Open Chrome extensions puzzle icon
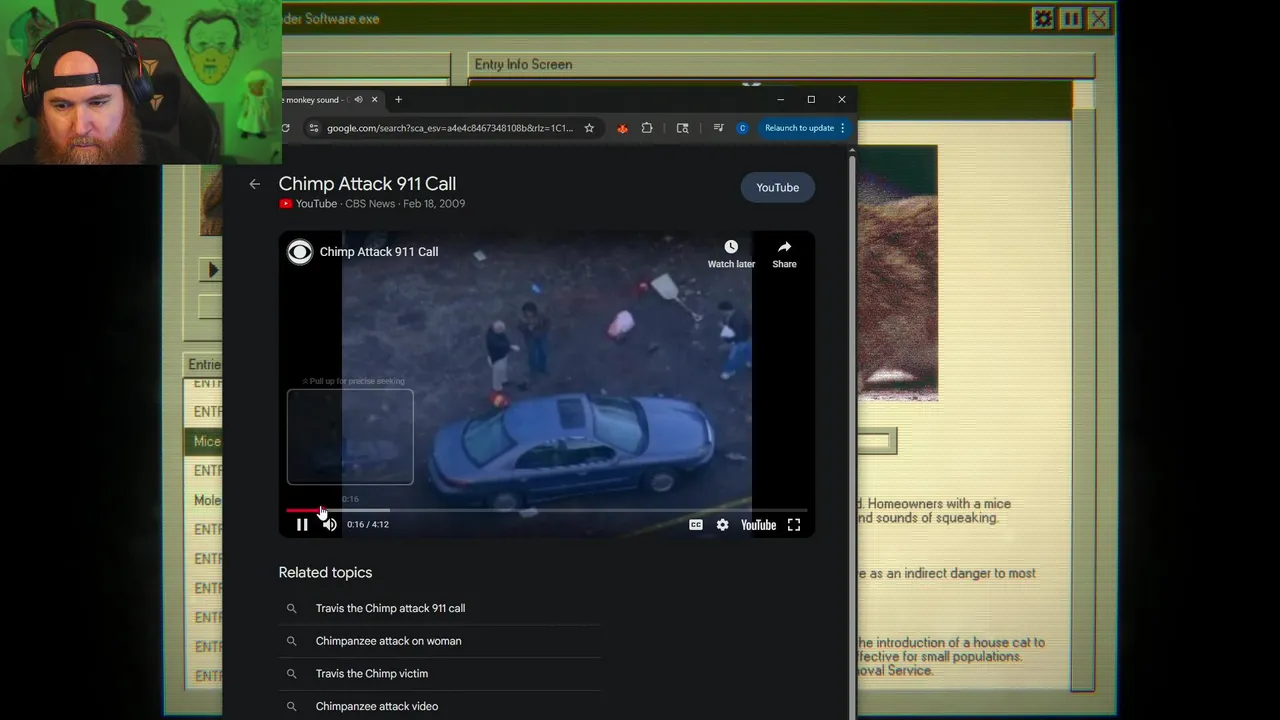Image resolution: width=1280 pixels, height=720 pixels. tap(647, 128)
